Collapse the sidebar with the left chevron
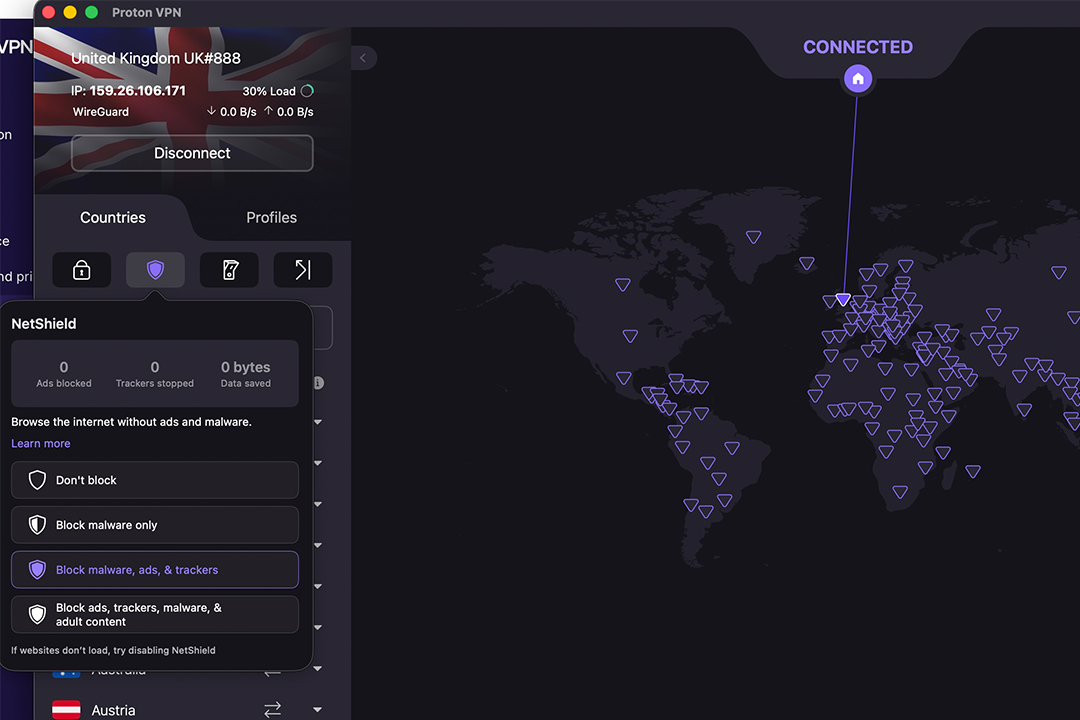1080x720 pixels. click(363, 58)
